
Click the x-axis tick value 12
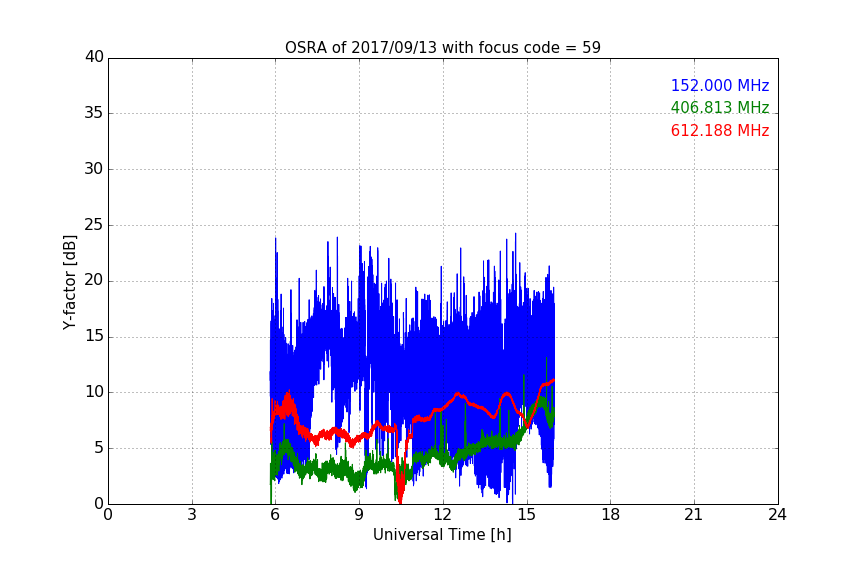[x=442, y=515]
